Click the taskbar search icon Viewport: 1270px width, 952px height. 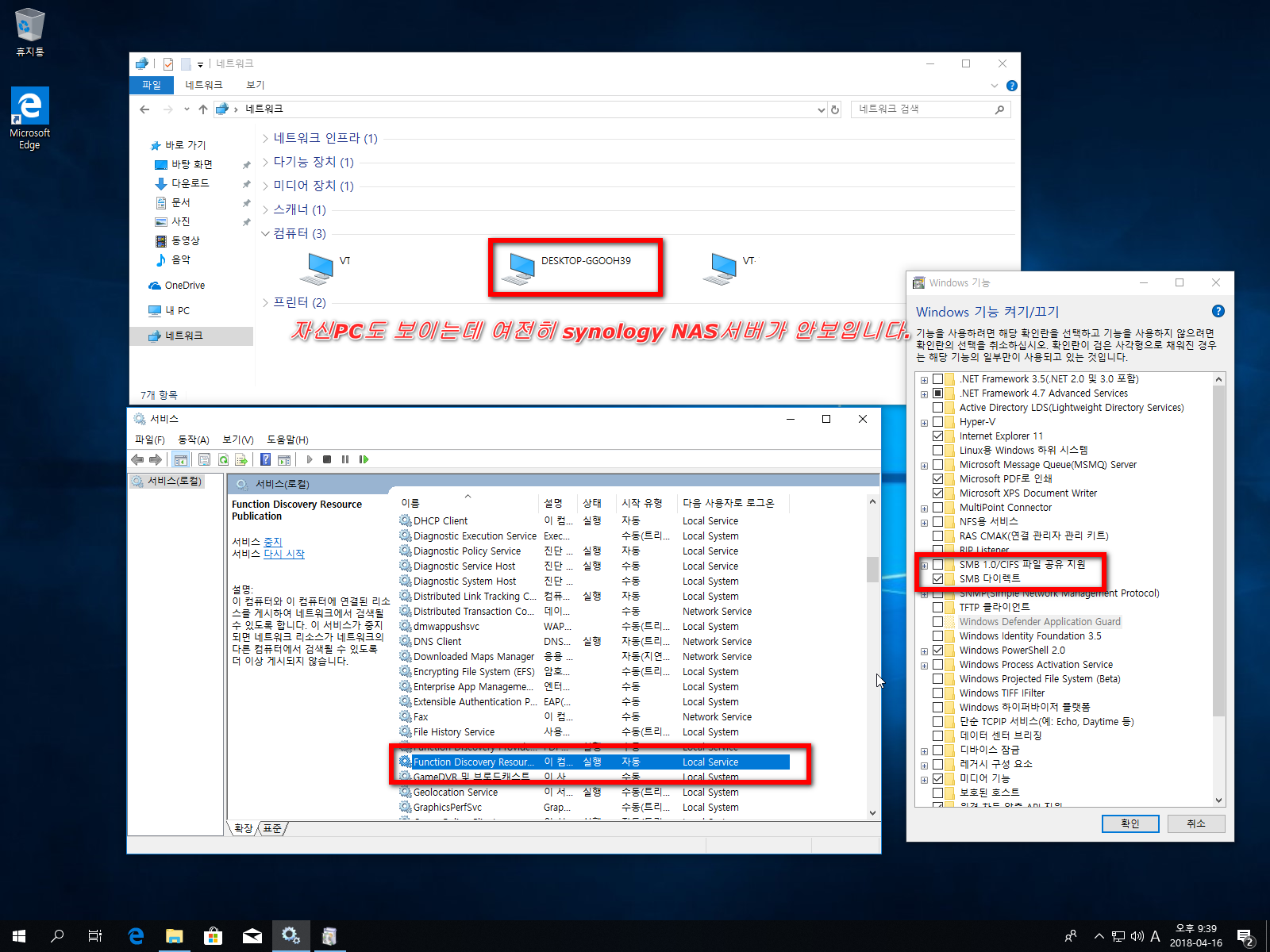tap(57, 936)
